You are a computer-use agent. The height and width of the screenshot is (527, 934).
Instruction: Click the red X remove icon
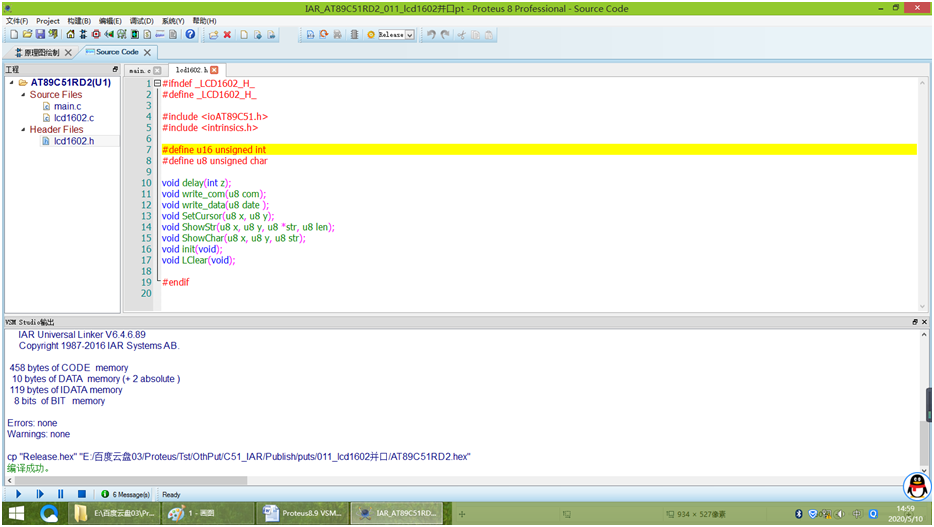(x=227, y=35)
